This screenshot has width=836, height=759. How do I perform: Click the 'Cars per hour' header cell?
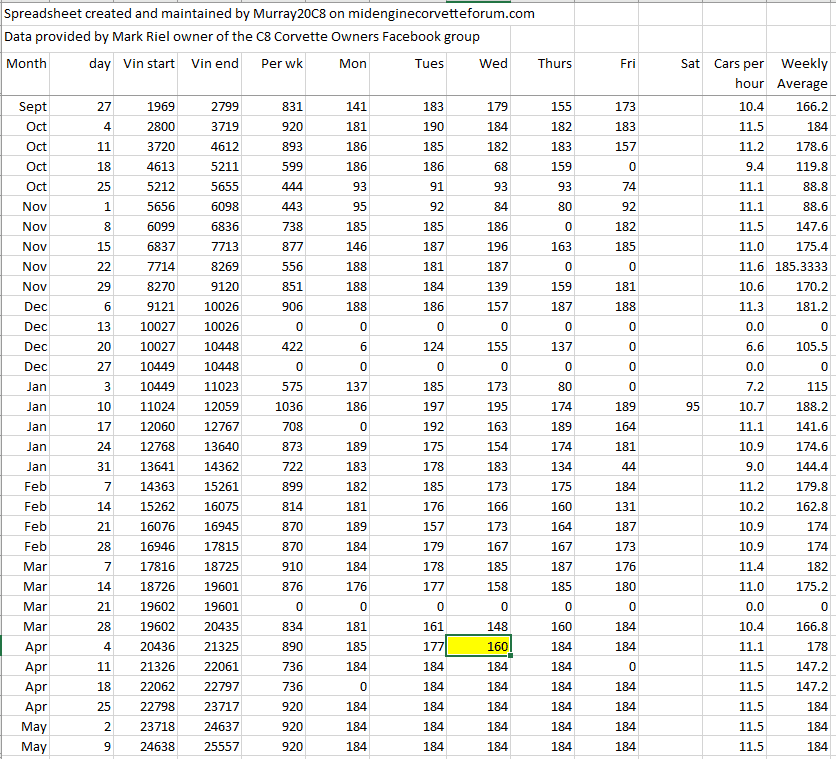click(739, 74)
